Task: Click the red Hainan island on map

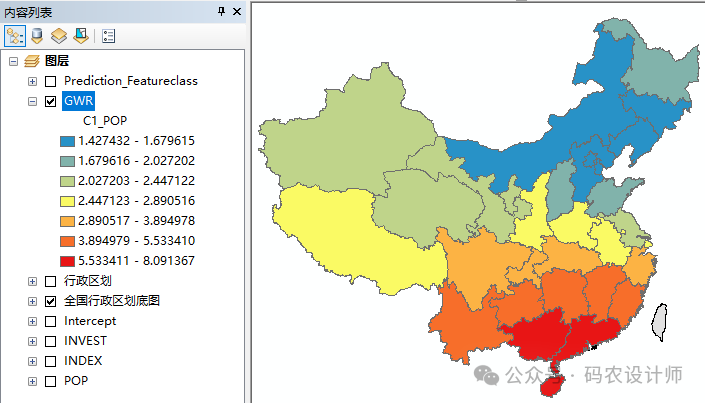Action: pyautogui.click(x=551, y=386)
